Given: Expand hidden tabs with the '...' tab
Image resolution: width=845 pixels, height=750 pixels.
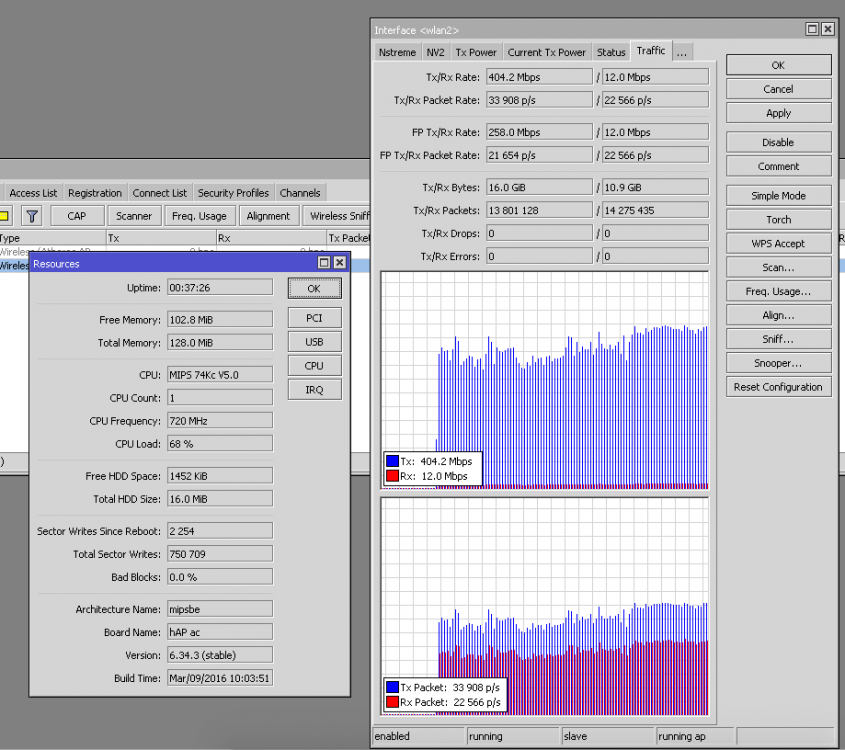Looking at the screenshot, I should point(681,52).
